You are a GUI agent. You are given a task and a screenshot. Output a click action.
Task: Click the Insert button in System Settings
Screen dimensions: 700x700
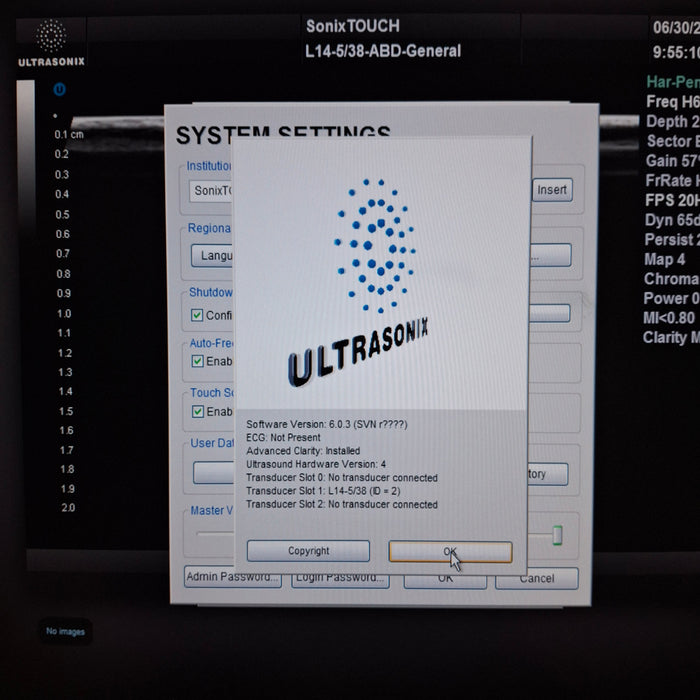[x=552, y=190]
